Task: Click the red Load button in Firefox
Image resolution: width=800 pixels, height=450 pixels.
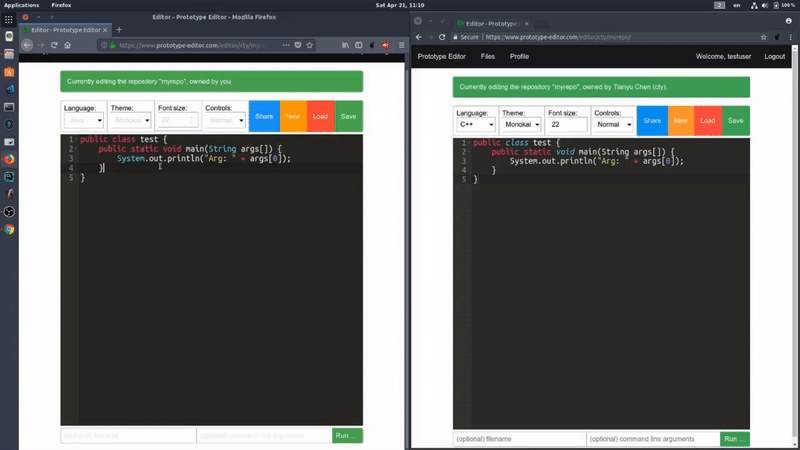Action: coord(320,116)
